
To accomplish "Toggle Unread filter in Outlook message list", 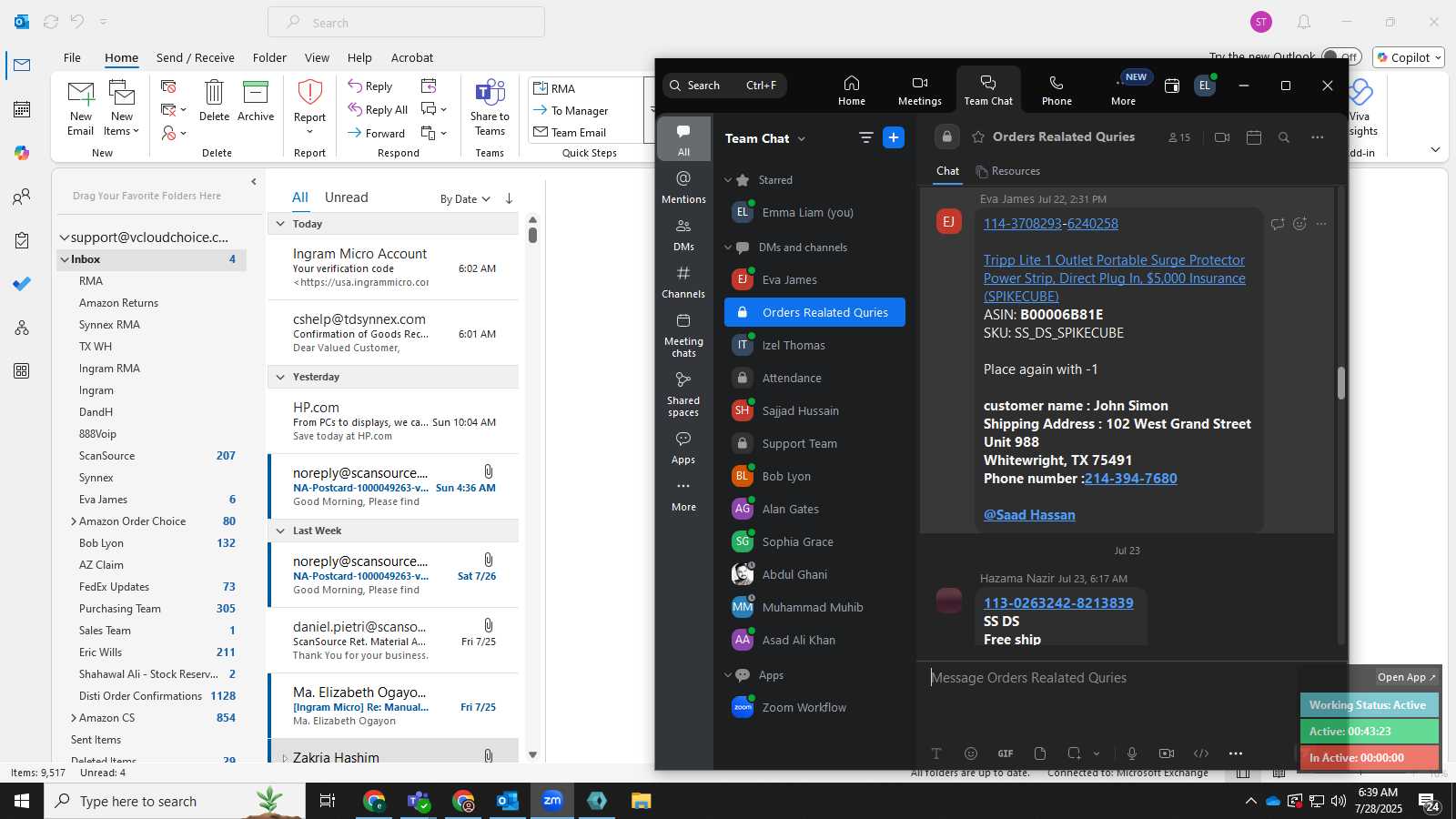I will (x=346, y=197).
